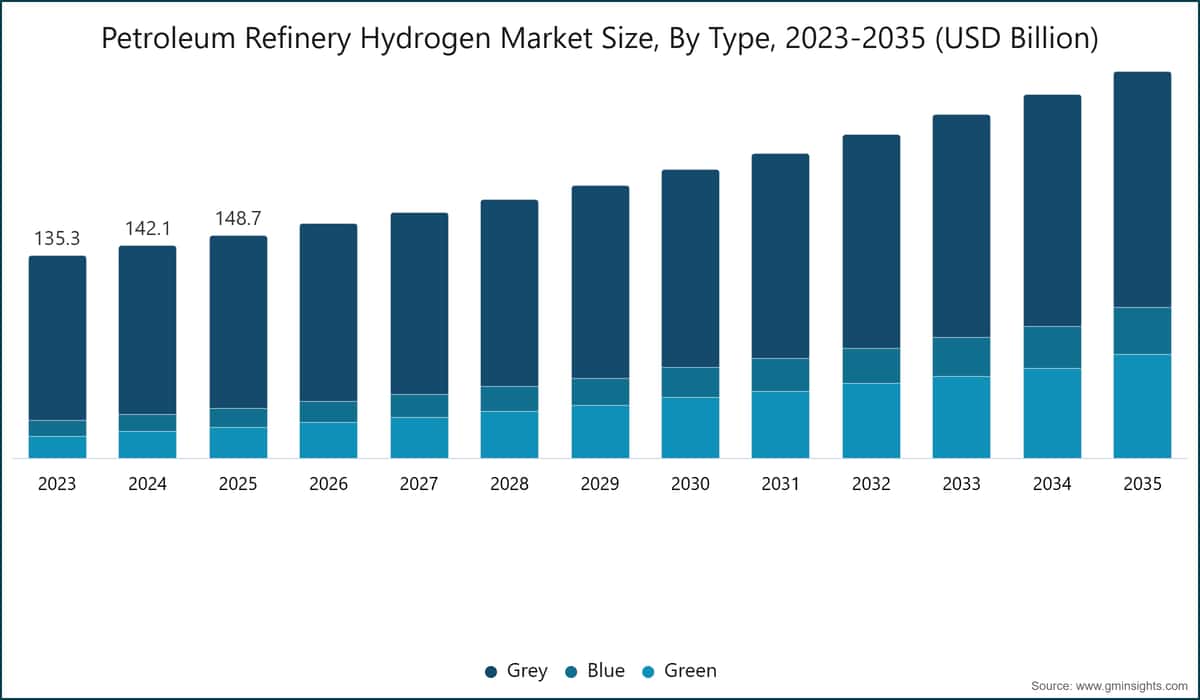Image resolution: width=1200 pixels, height=700 pixels.
Task: Click the Grey legend circle marker
Action: coord(491,671)
